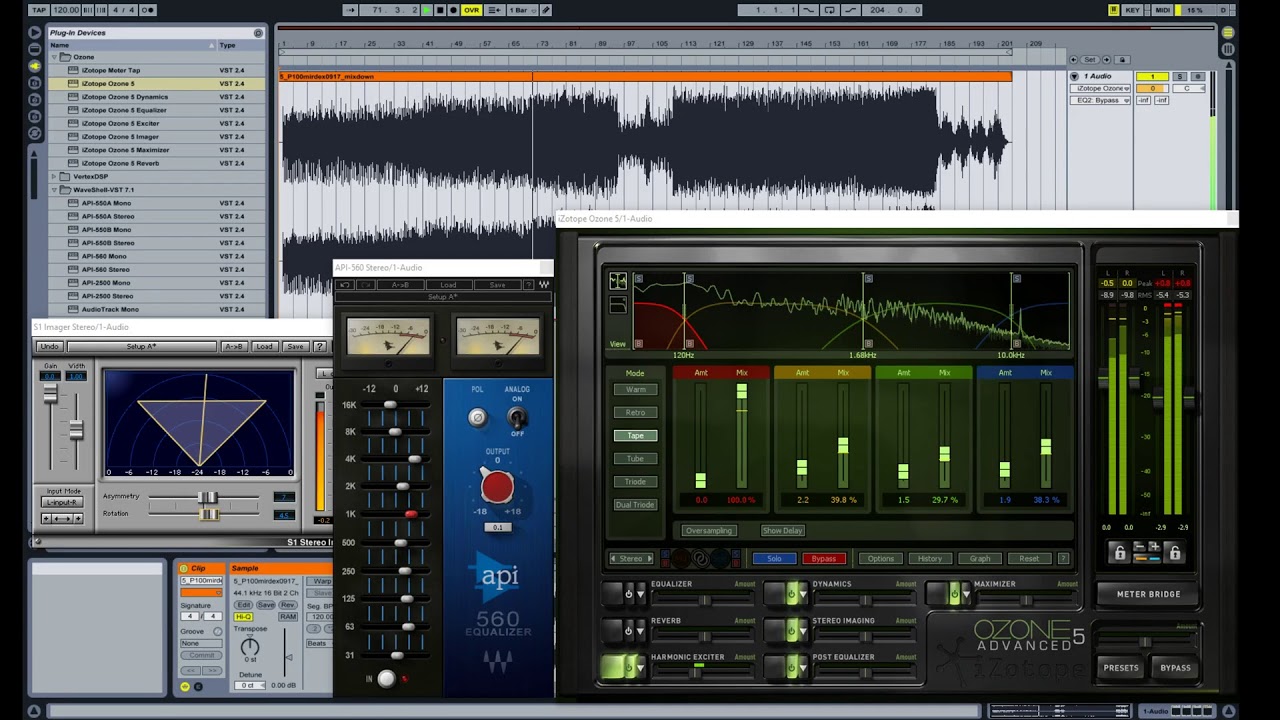Screen dimensions: 1280x720
Task: Select the Tape exciter mode
Action: pyautogui.click(x=635, y=435)
